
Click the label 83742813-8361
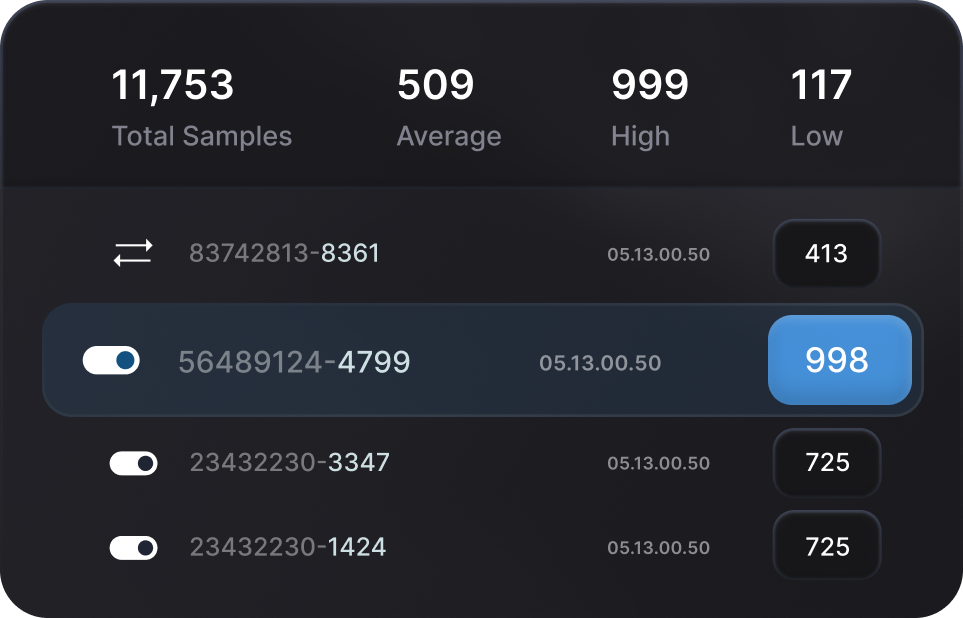pyautogui.click(x=284, y=253)
